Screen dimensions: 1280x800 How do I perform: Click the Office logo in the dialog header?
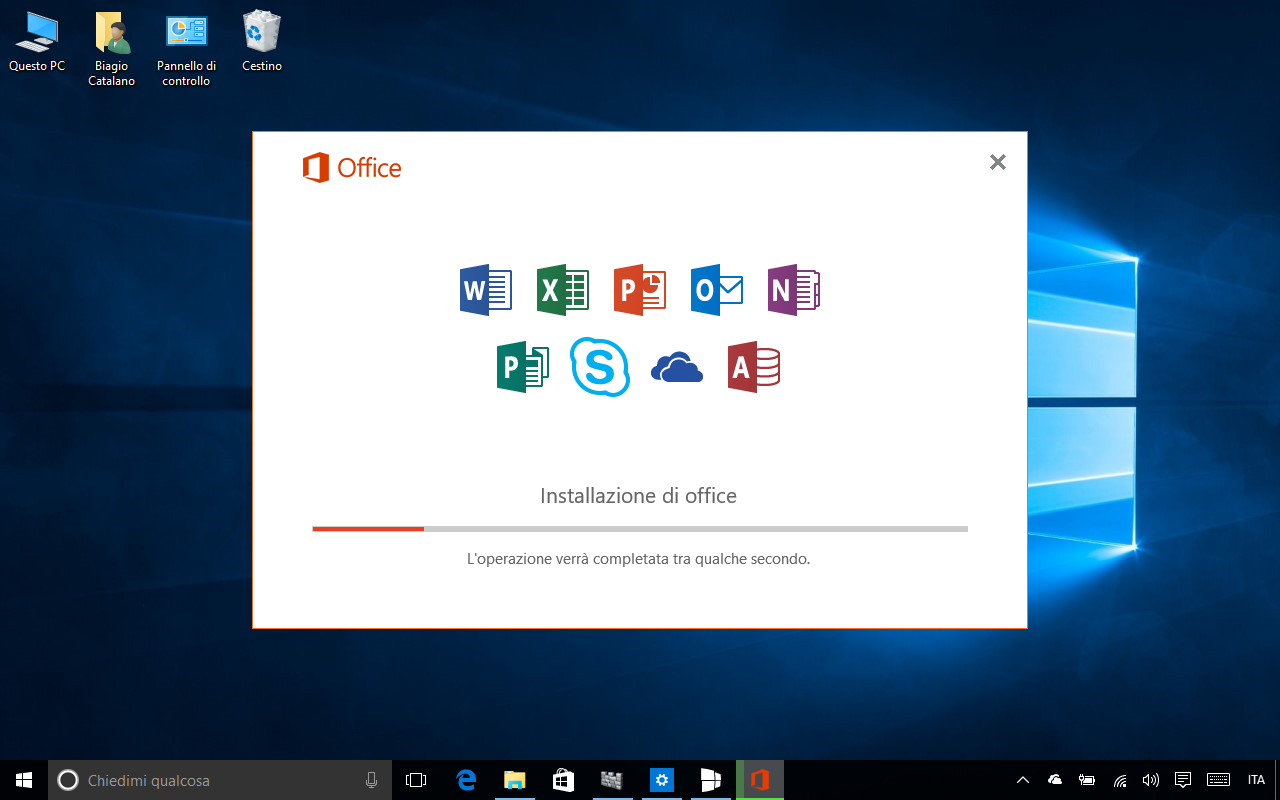pos(352,168)
